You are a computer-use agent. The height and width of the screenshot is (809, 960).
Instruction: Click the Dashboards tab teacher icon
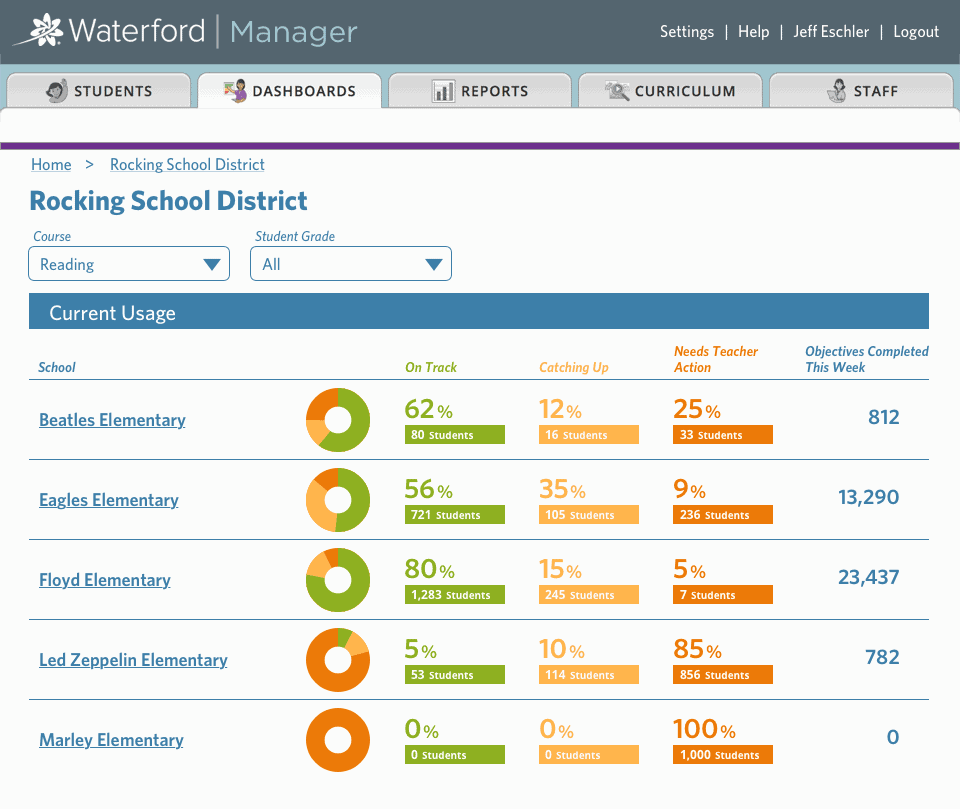[235, 91]
